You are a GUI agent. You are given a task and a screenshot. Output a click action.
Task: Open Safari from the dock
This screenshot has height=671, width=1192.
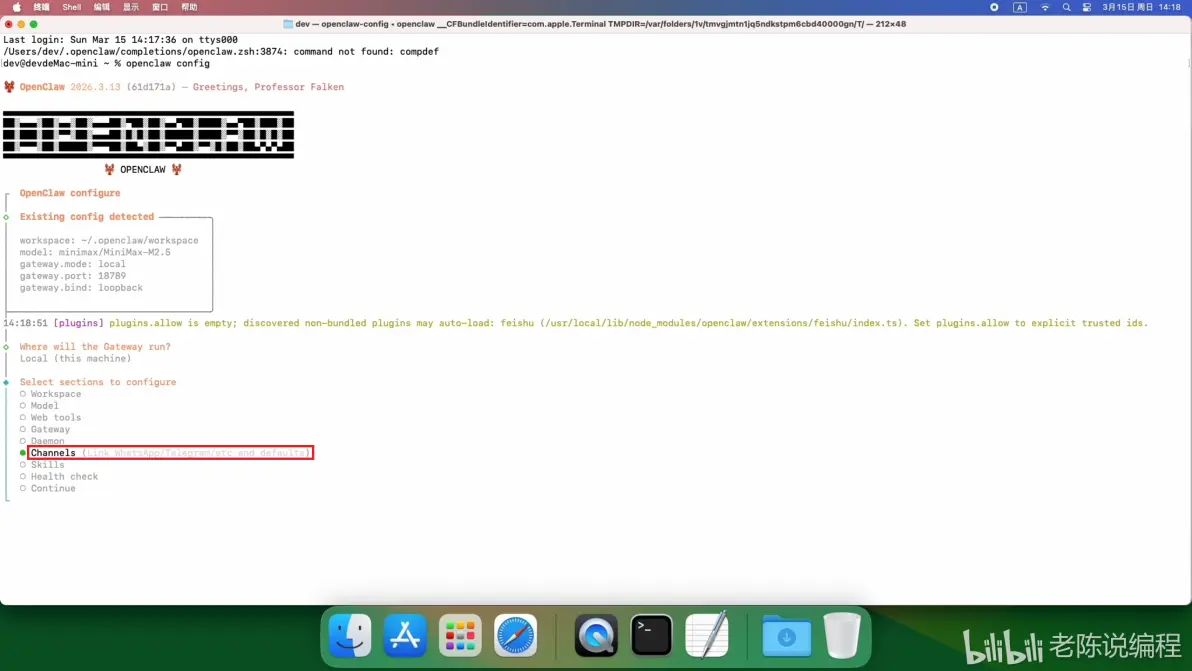[515, 635]
